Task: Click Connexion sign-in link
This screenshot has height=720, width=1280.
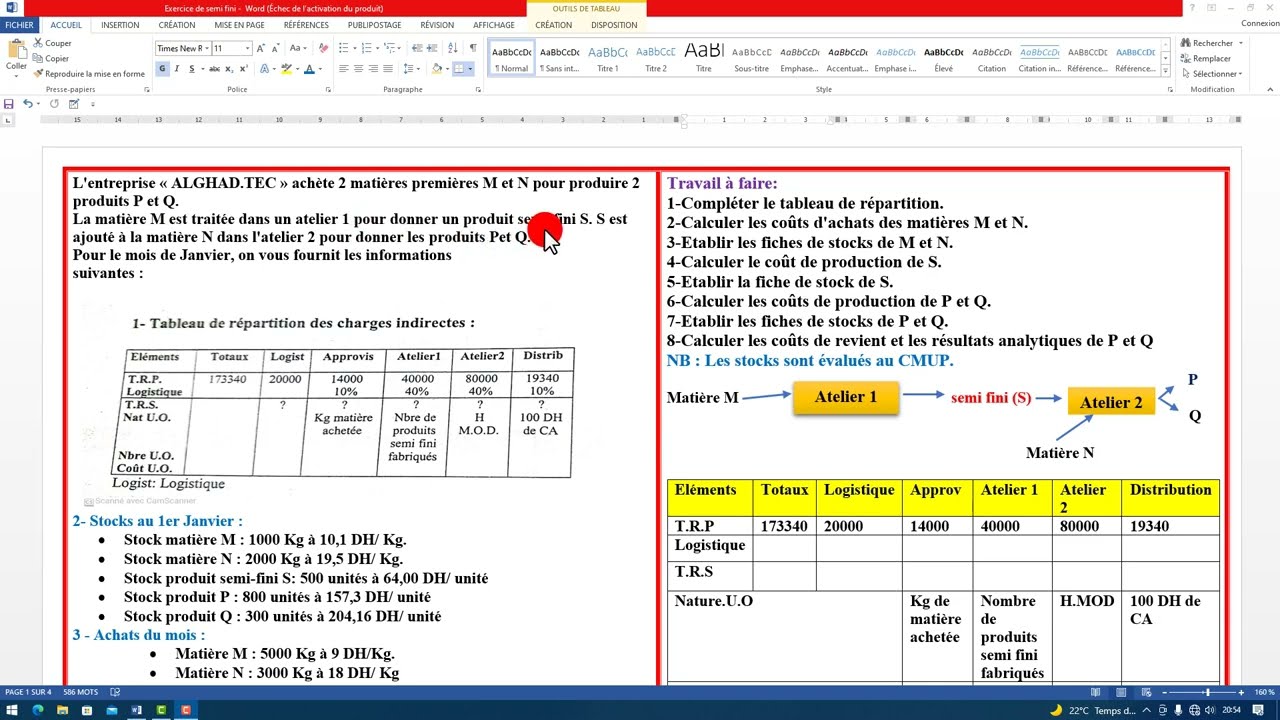Action: pos(1259,24)
